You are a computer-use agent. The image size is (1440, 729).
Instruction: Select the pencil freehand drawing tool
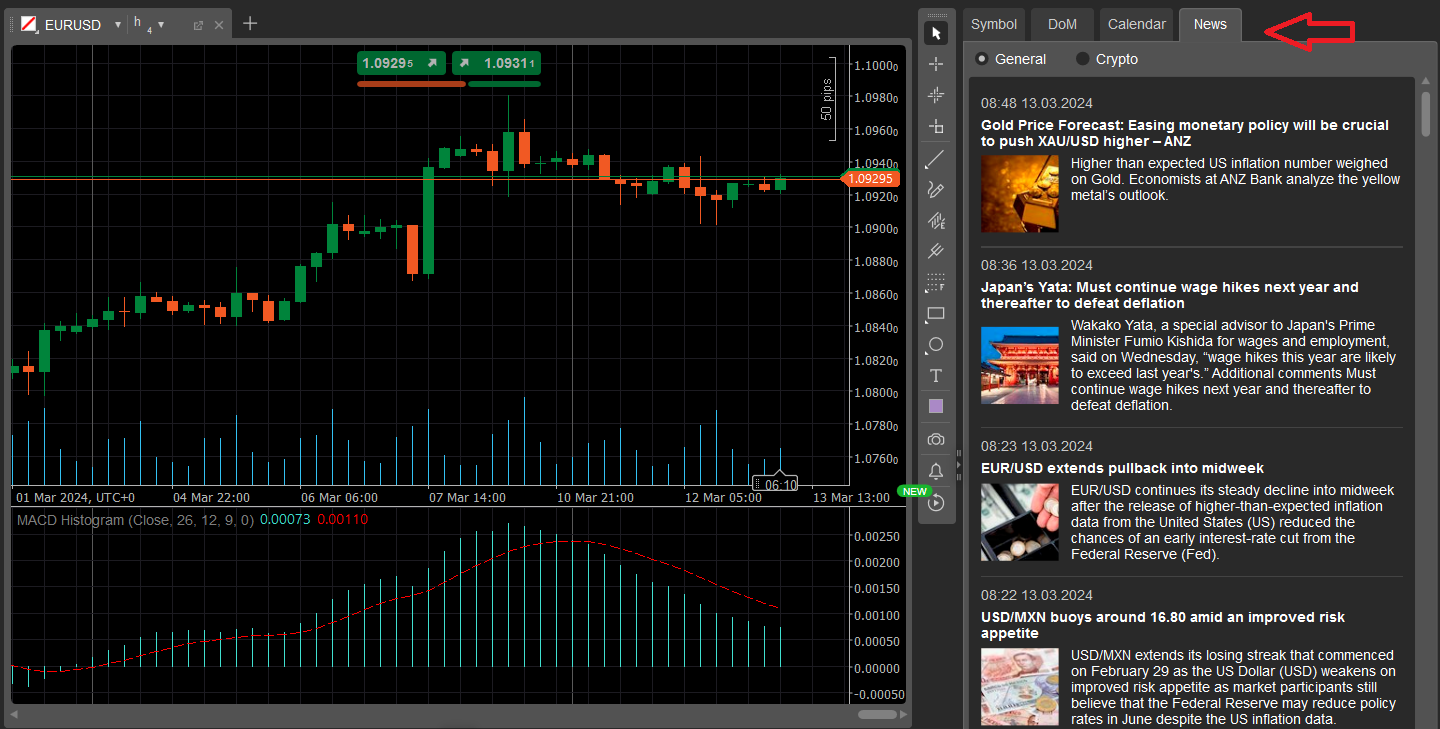click(936, 189)
